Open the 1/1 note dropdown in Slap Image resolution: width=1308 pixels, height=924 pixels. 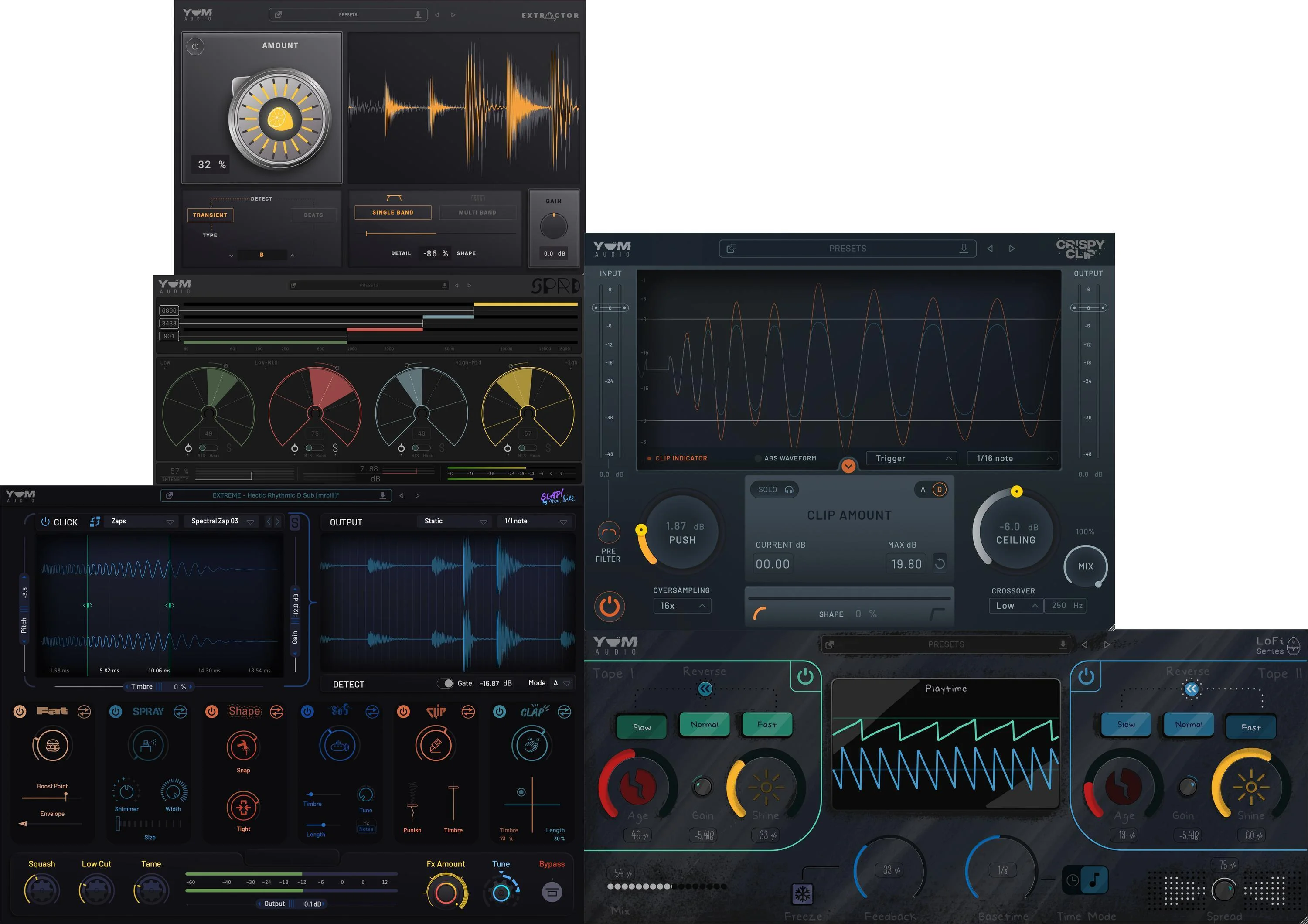pos(535,521)
